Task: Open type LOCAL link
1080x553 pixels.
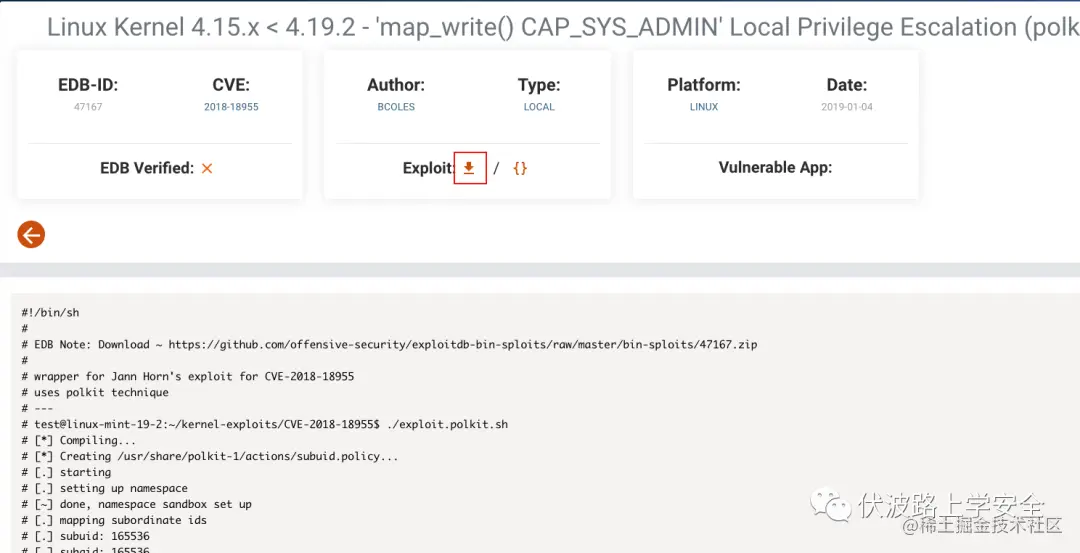Action: point(539,107)
